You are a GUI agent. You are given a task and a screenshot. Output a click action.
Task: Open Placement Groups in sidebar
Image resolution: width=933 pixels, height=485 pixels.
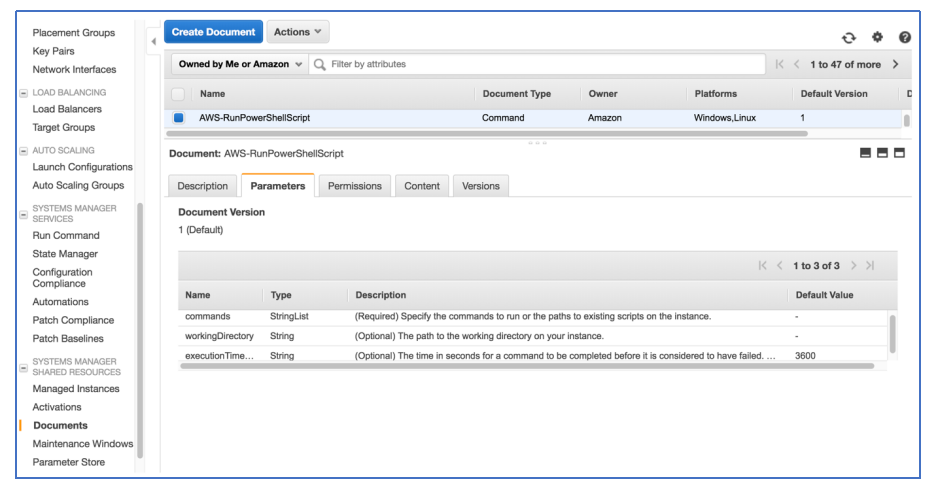(x=74, y=33)
